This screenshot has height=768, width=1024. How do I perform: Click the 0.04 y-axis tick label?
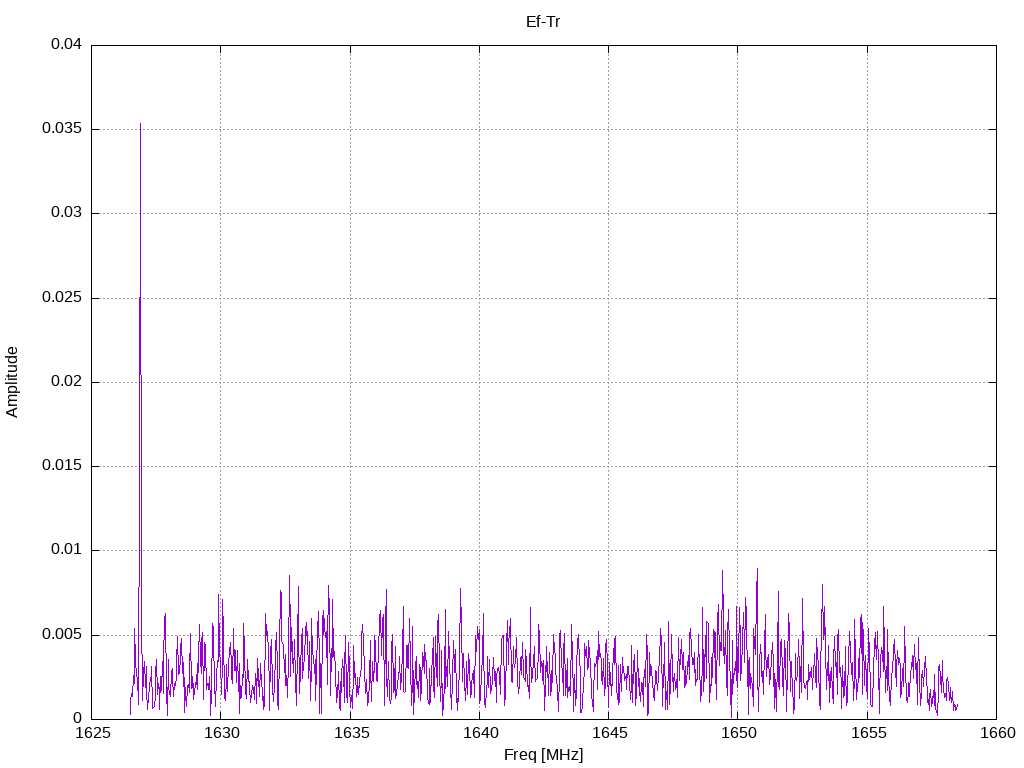coord(66,45)
